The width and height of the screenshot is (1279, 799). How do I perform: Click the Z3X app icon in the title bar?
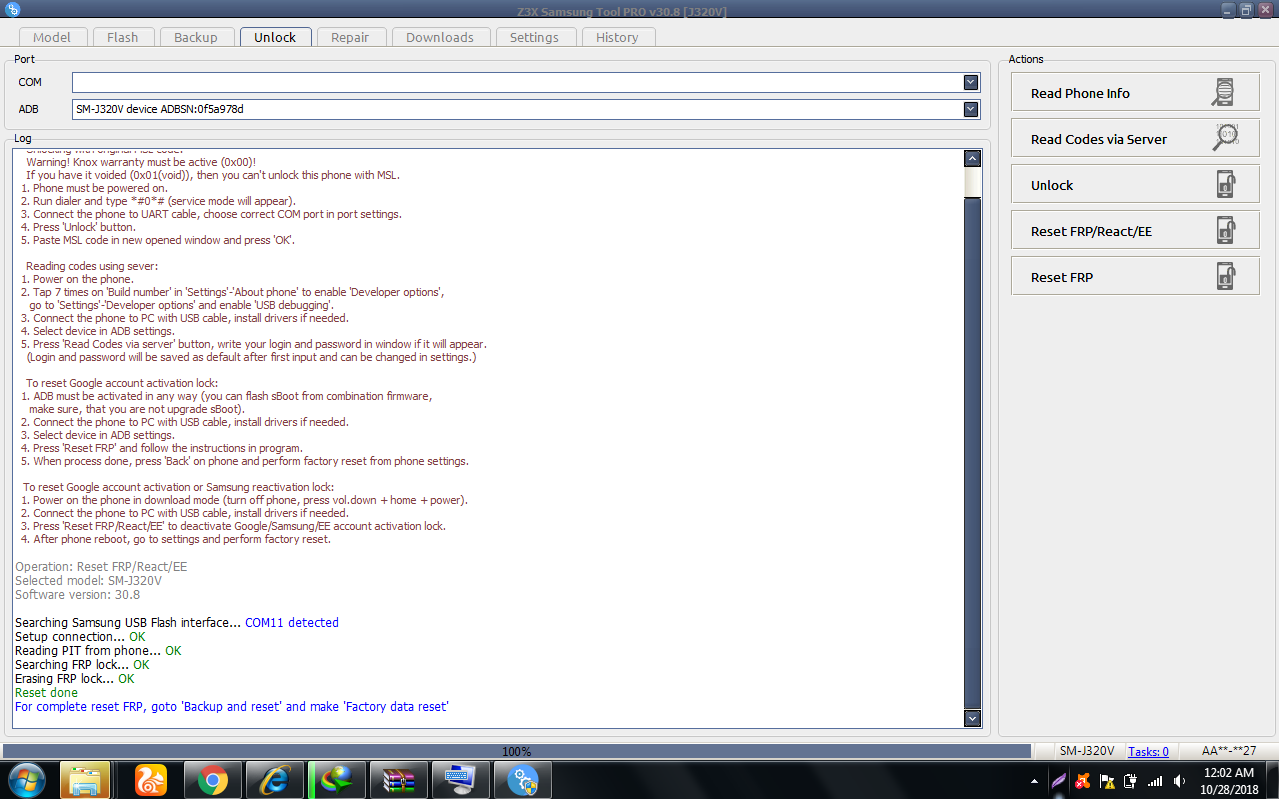(x=13, y=9)
